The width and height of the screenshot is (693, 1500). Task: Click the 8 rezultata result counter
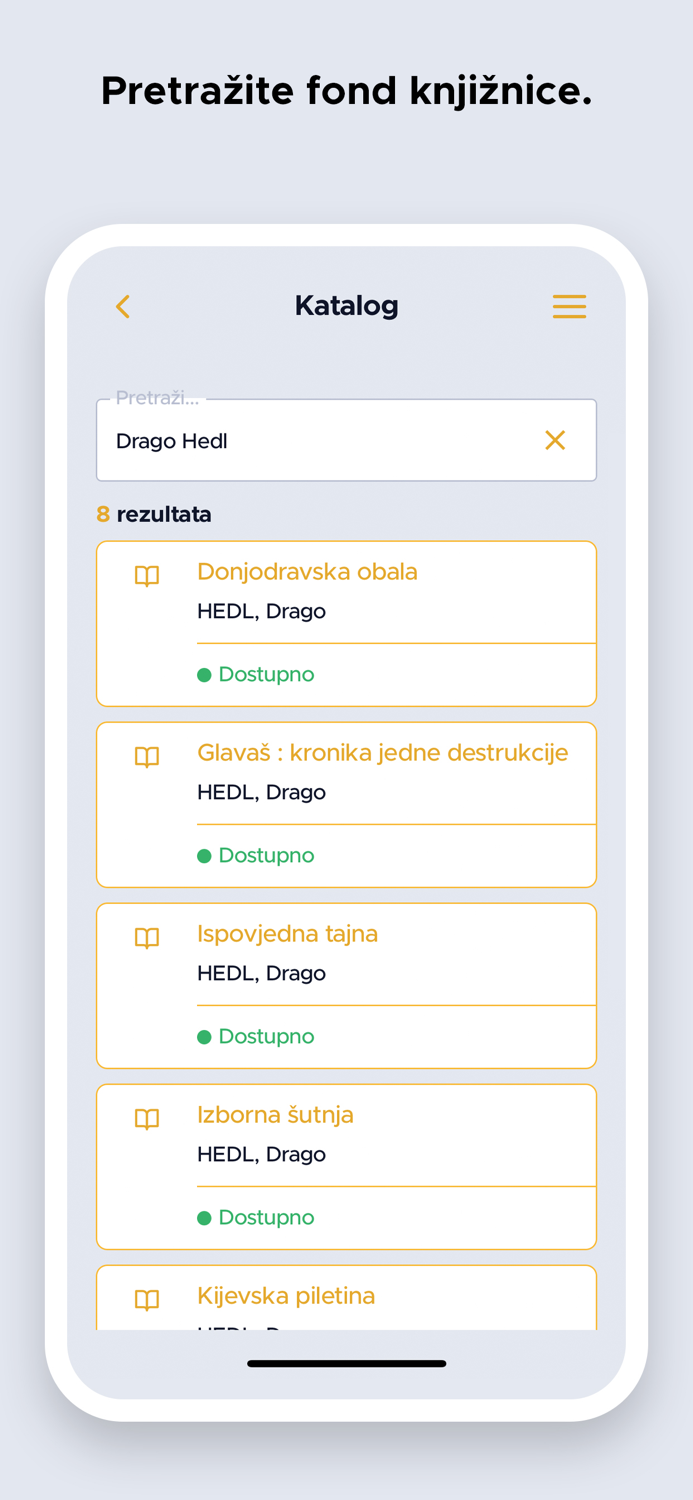pyautogui.click(x=155, y=514)
